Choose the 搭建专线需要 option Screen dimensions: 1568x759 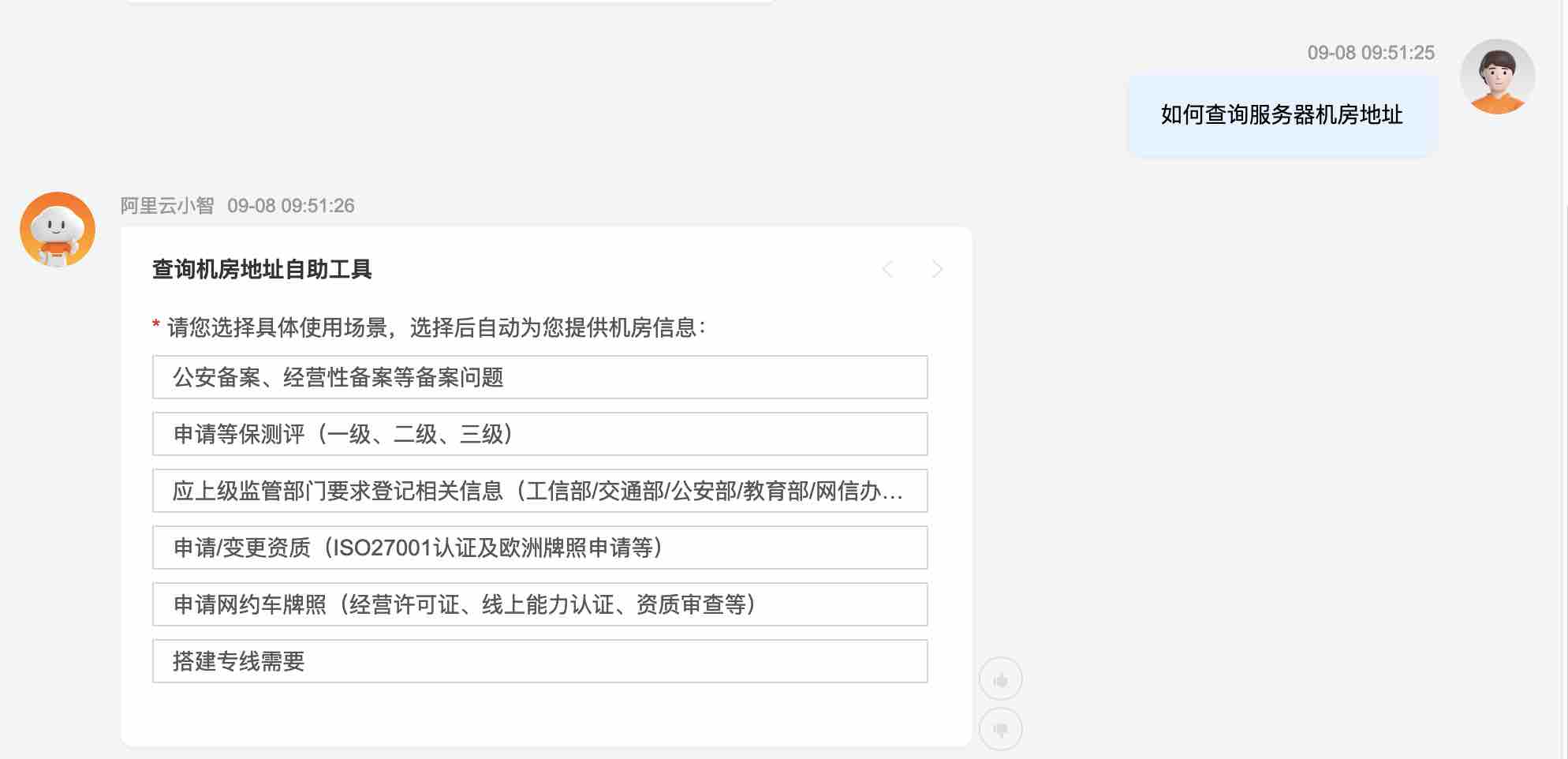click(539, 661)
